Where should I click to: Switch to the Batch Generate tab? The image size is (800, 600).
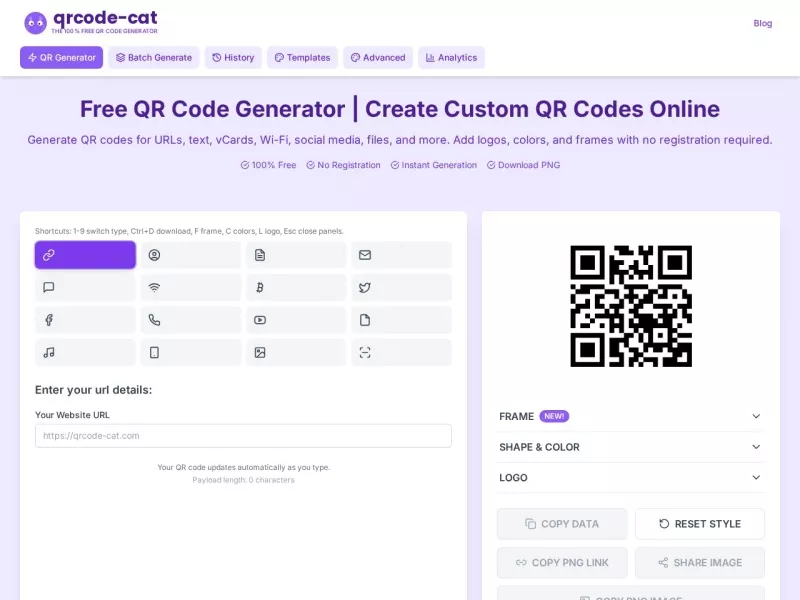[x=154, y=58]
